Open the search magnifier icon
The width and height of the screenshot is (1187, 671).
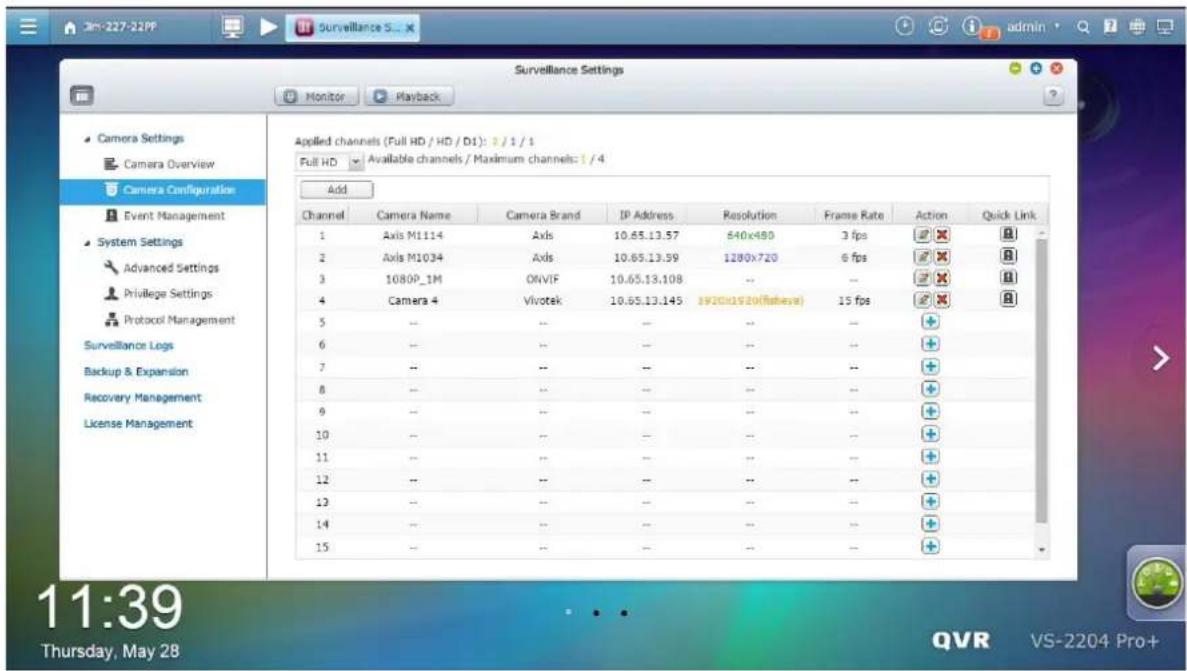pyautogui.click(x=1083, y=27)
